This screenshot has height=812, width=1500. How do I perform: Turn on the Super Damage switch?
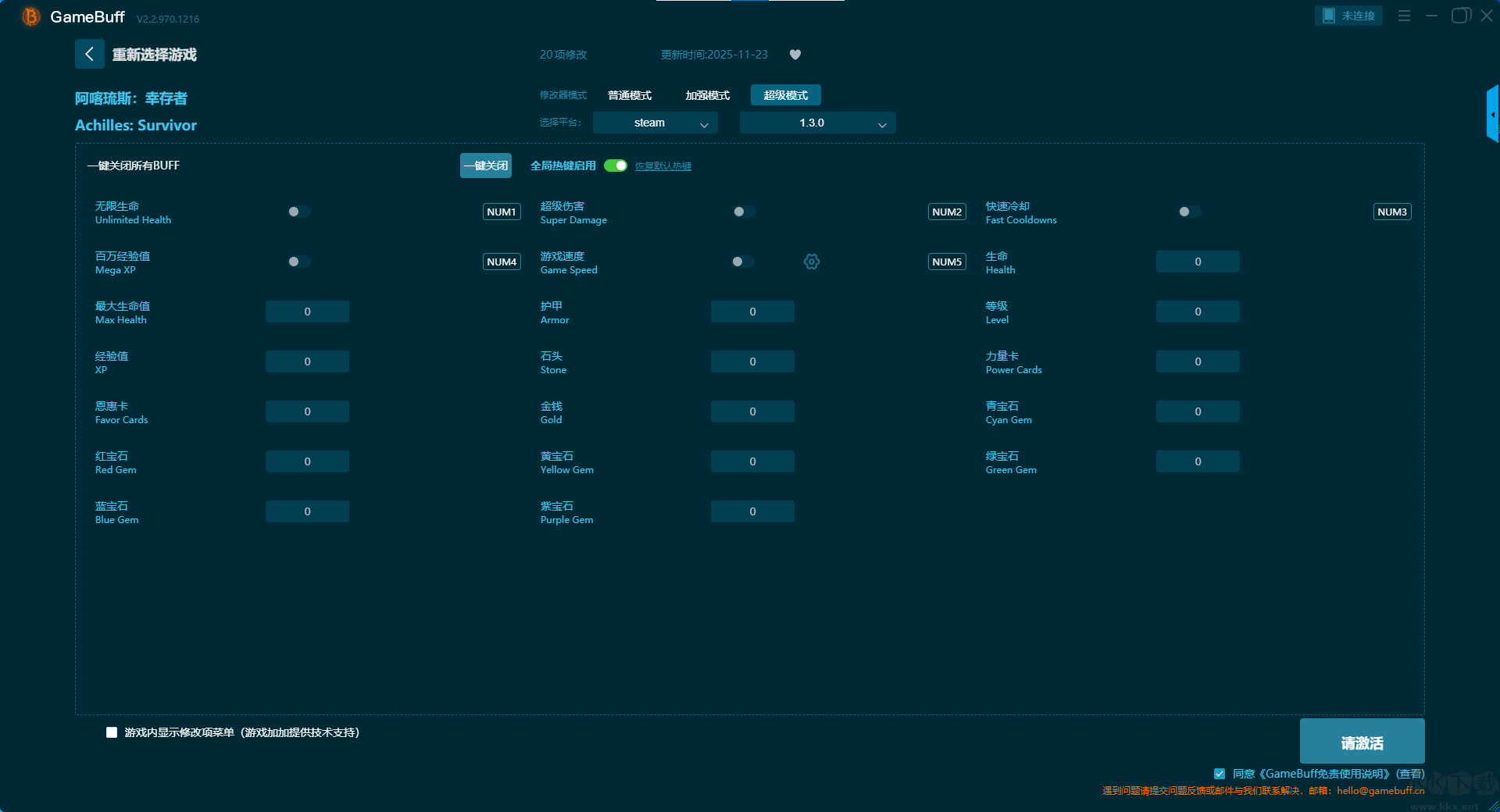[744, 212]
